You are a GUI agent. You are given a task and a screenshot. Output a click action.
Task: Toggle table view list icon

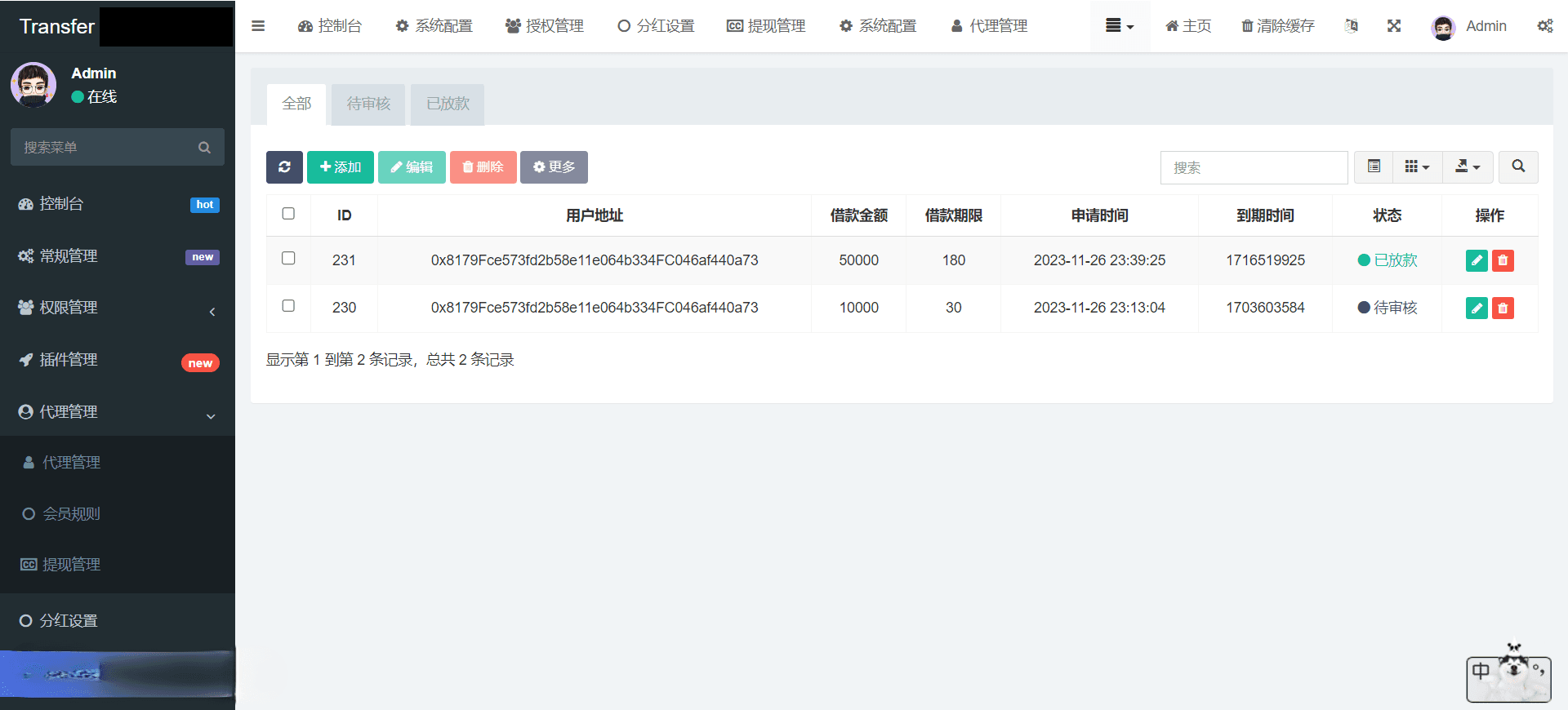(x=1374, y=166)
